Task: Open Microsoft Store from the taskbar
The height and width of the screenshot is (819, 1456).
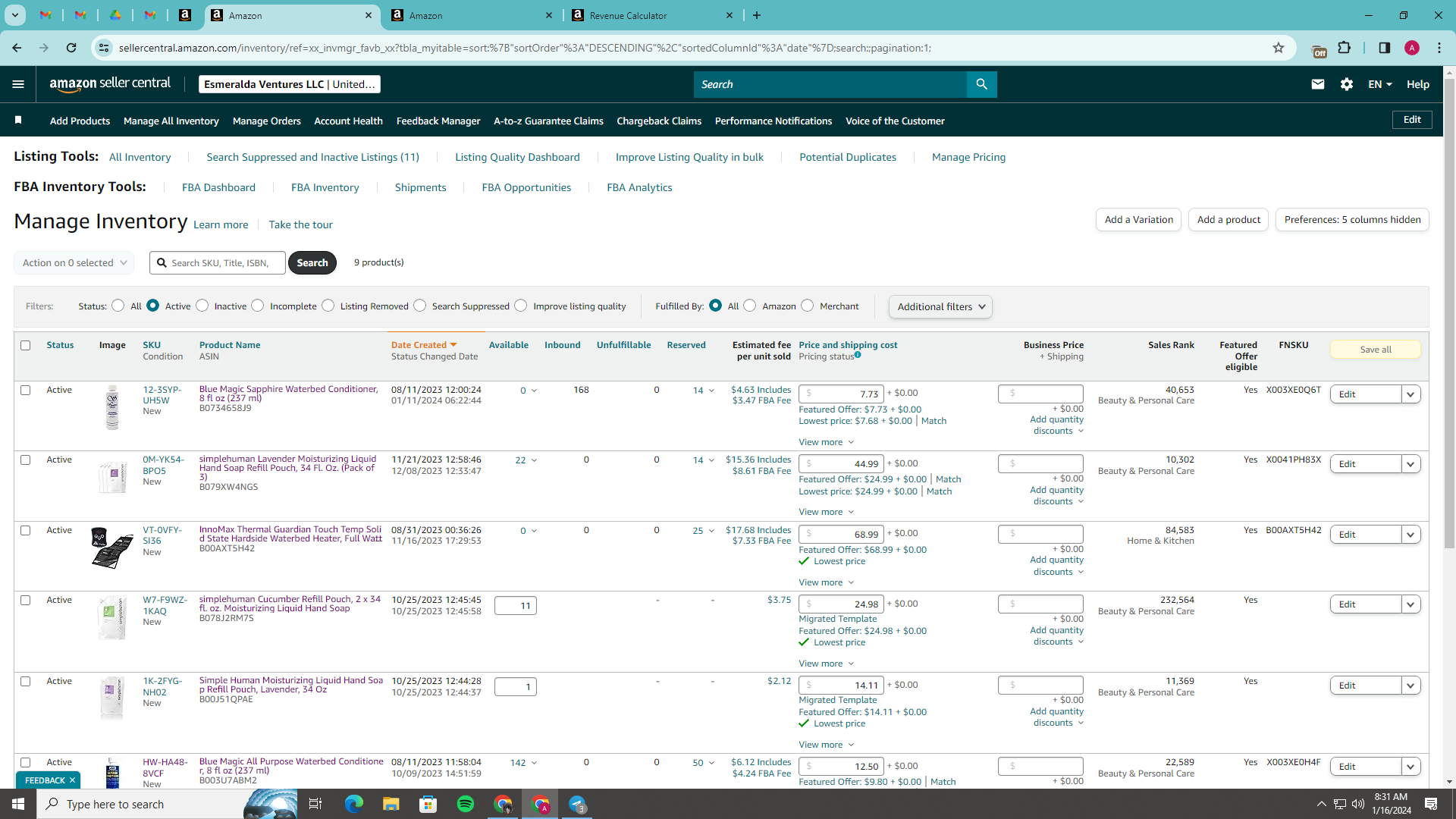Action: 428,804
